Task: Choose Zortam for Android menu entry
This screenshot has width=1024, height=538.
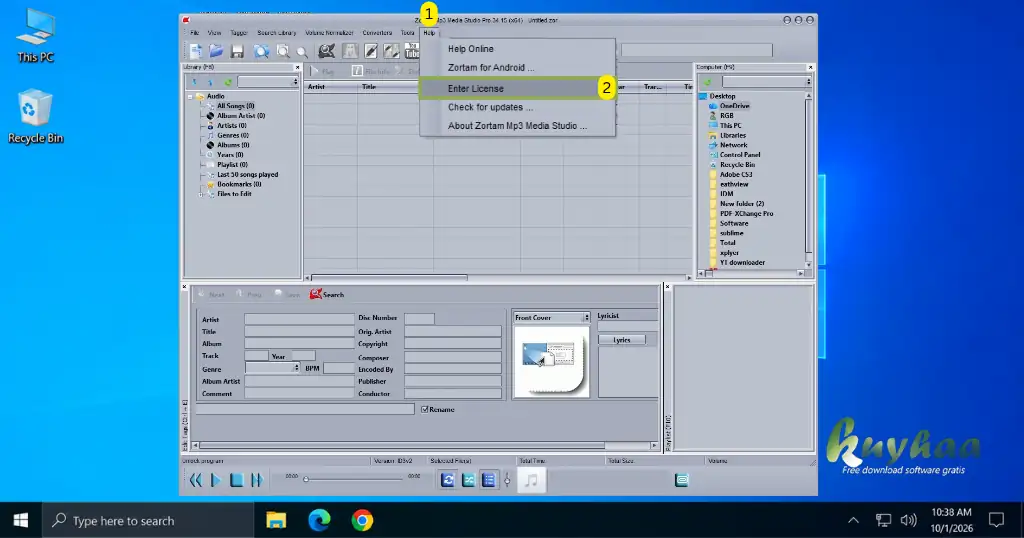Action: tap(491, 67)
